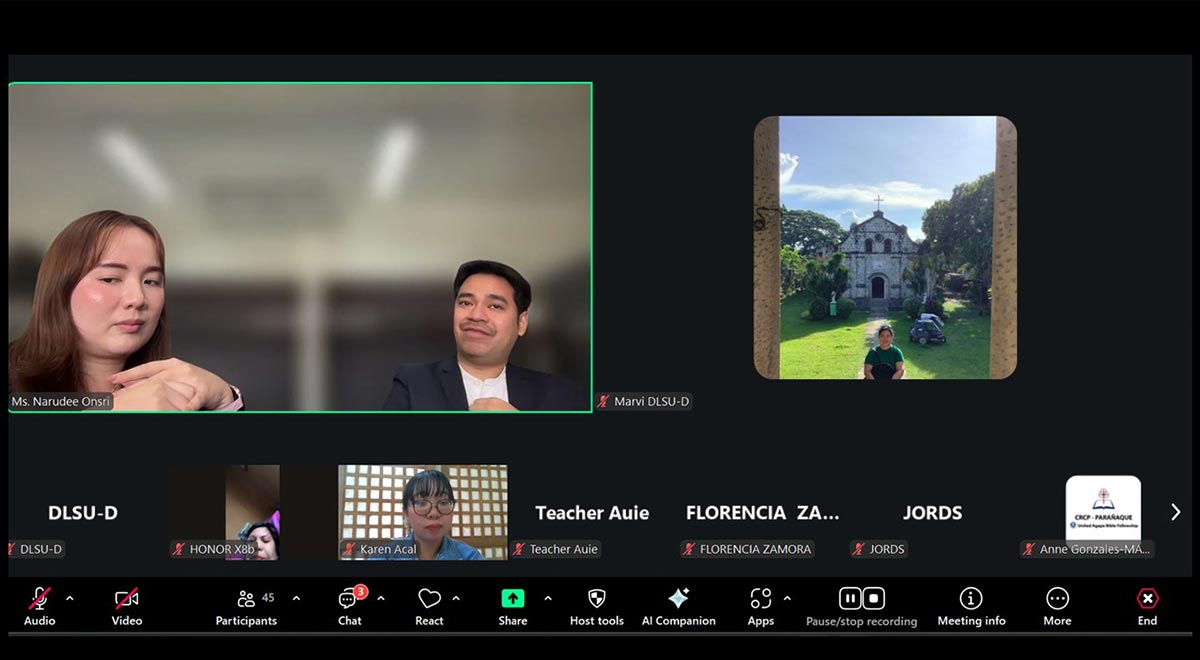Select Karen Acal's video tile
1200x660 pixels.
(x=421, y=510)
